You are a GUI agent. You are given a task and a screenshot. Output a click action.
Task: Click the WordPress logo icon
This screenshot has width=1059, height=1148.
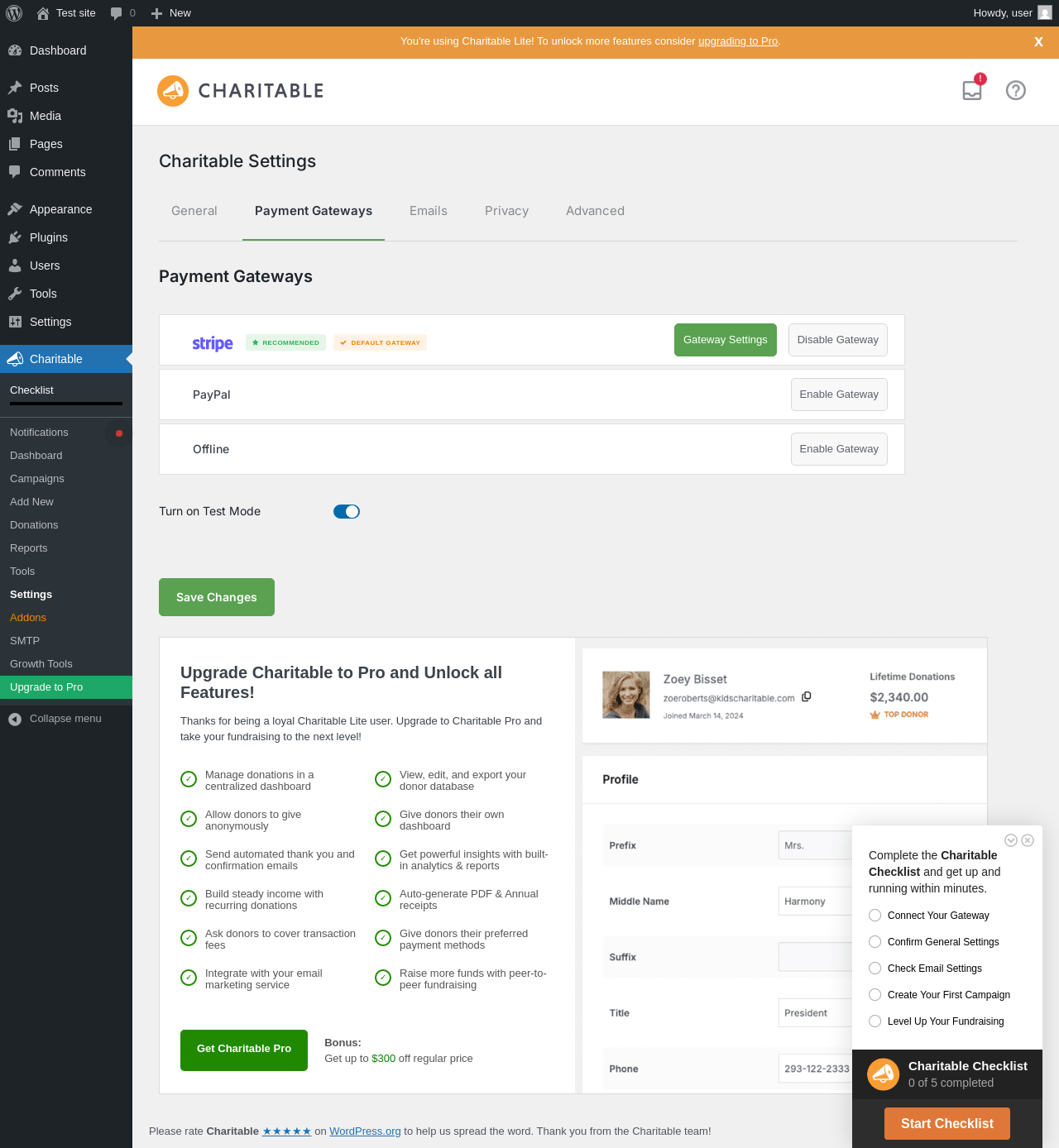click(x=14, y=13)
